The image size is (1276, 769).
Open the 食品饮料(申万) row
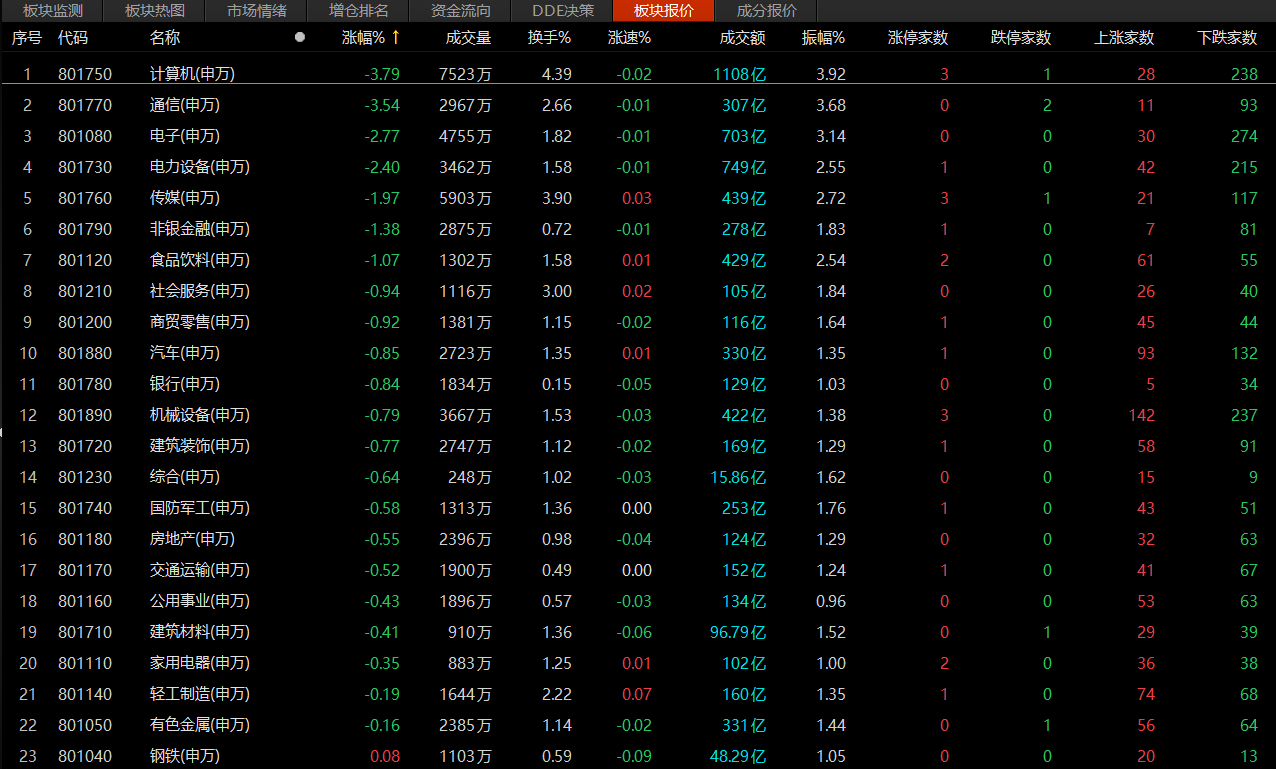coord(638,260)
